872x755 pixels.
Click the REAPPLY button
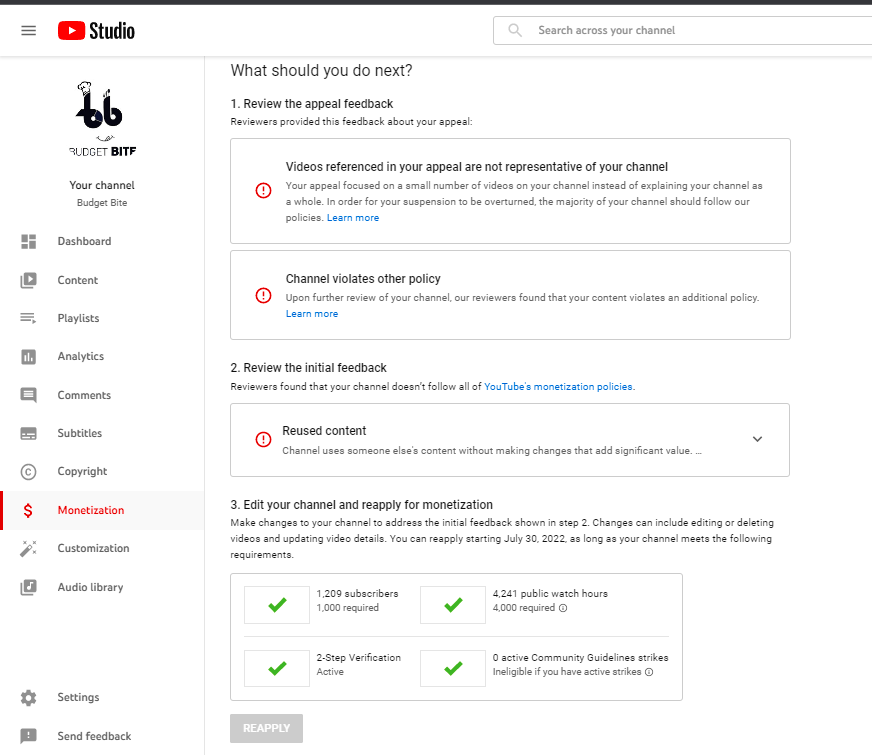pos(266,728)
